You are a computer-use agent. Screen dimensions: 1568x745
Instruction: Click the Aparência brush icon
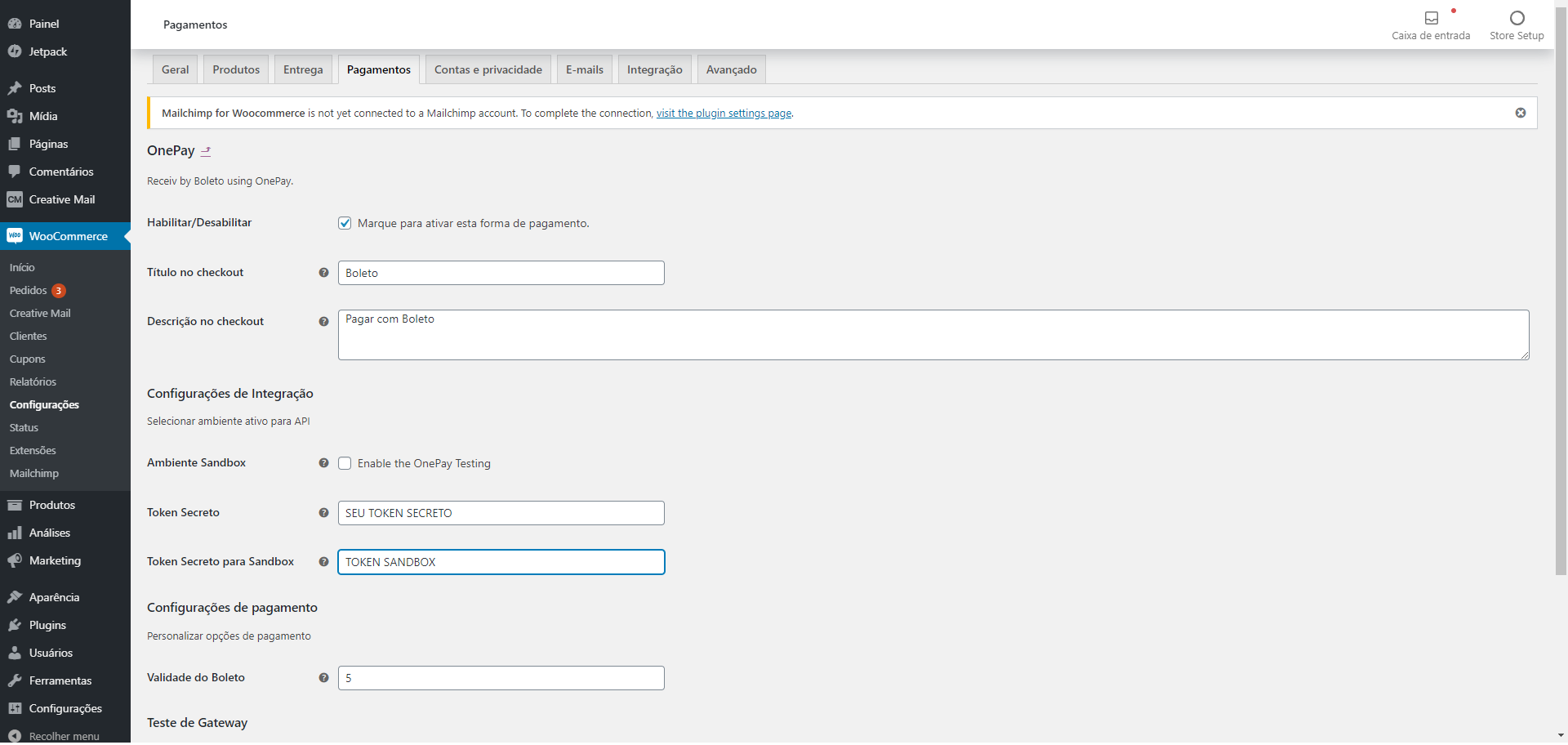pyautogui.click(x=15, y=597)
